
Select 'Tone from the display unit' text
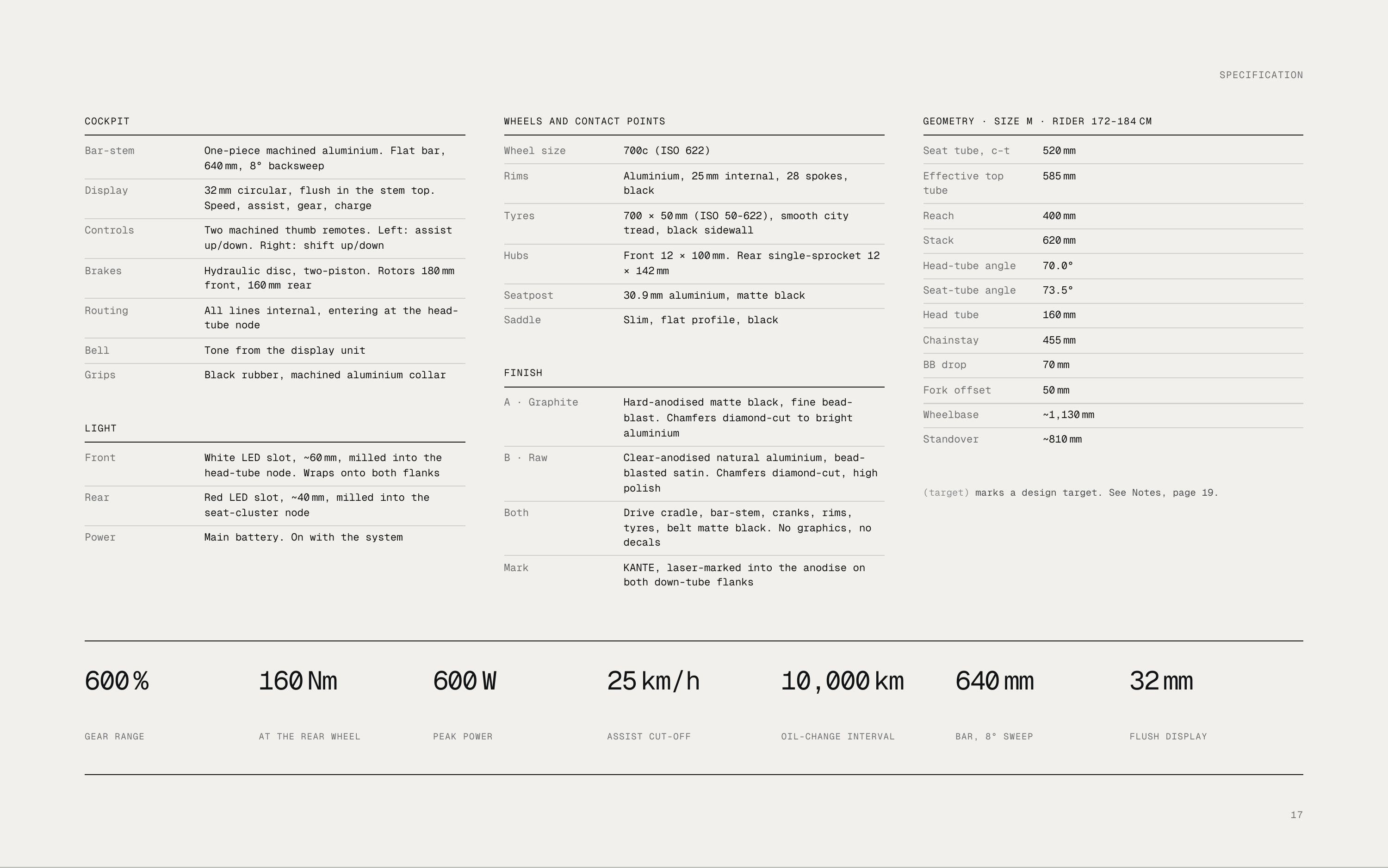click(x=285, y=350)
